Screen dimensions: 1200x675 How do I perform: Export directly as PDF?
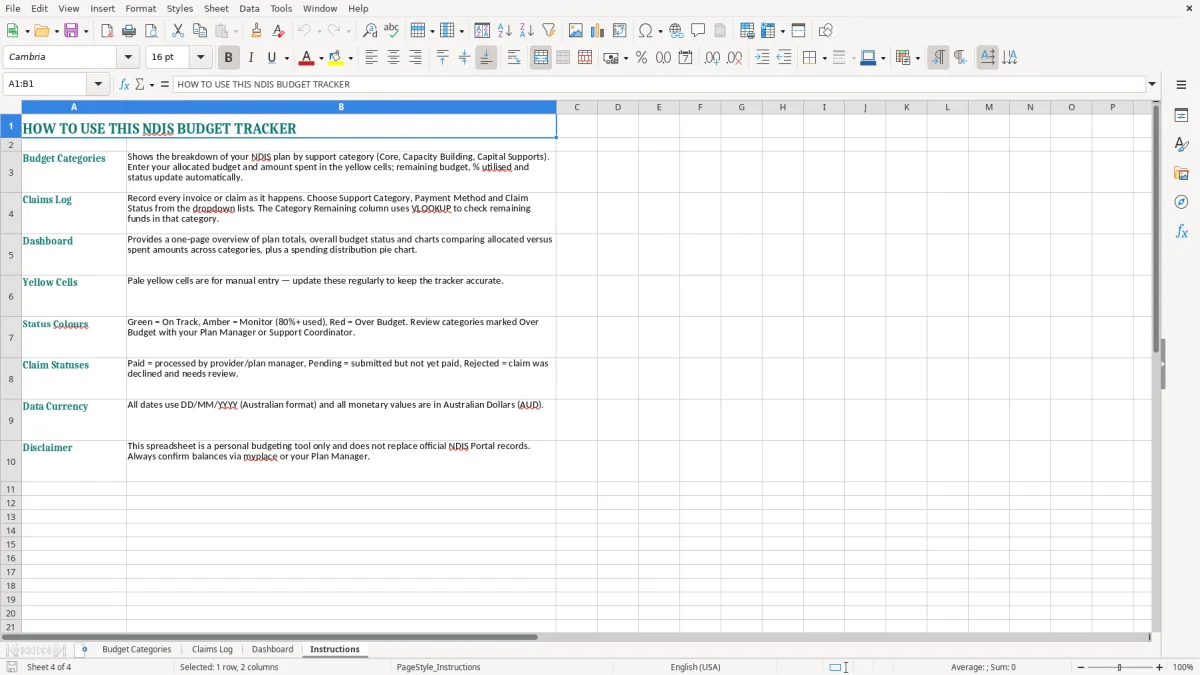107,31
